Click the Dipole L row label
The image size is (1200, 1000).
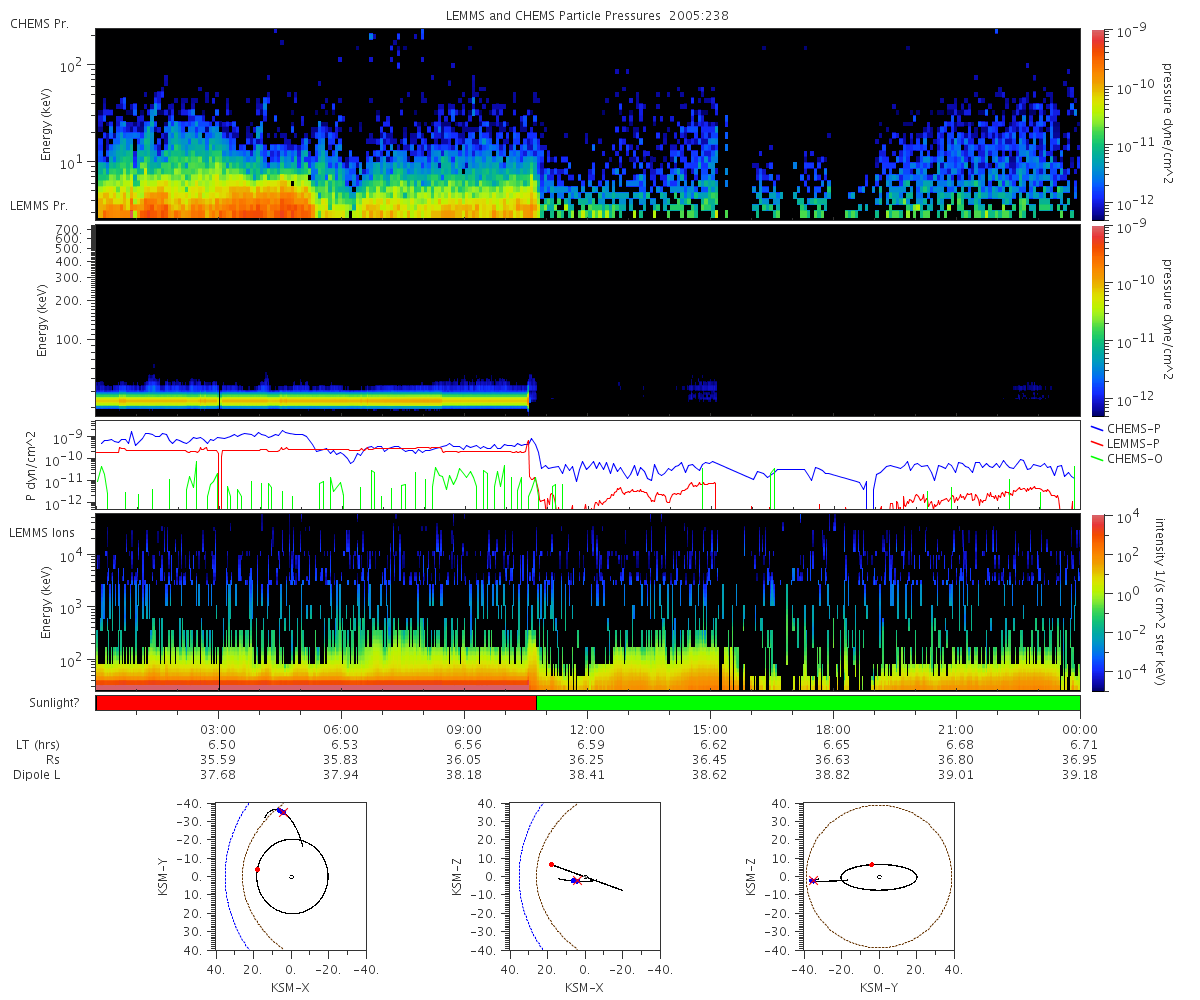(39, 775)
